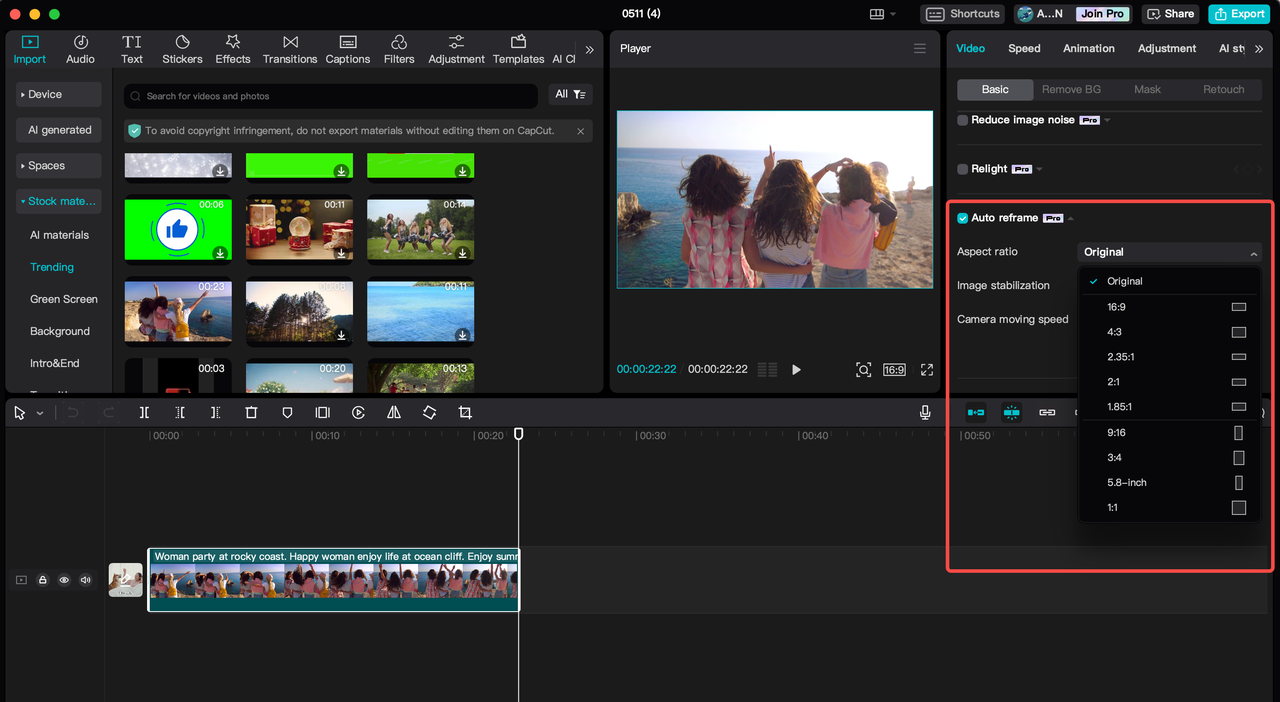Select AI materials category
1280x702 pixels.
click(59, 235)
